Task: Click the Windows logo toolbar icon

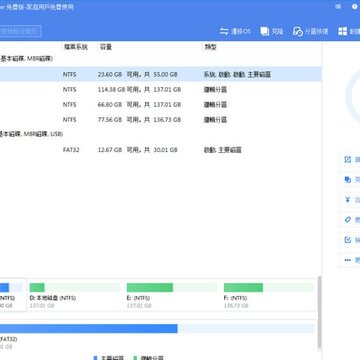Action: tap(342, 31)
